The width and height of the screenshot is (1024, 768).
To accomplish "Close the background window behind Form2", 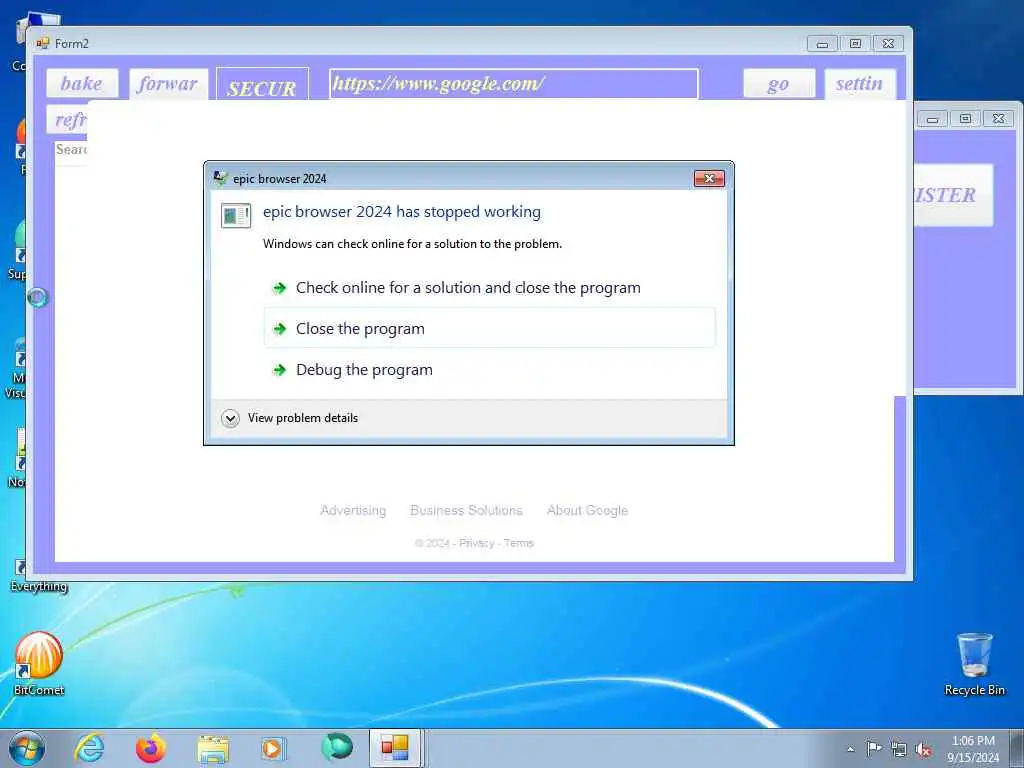I will tap(999, 119).
